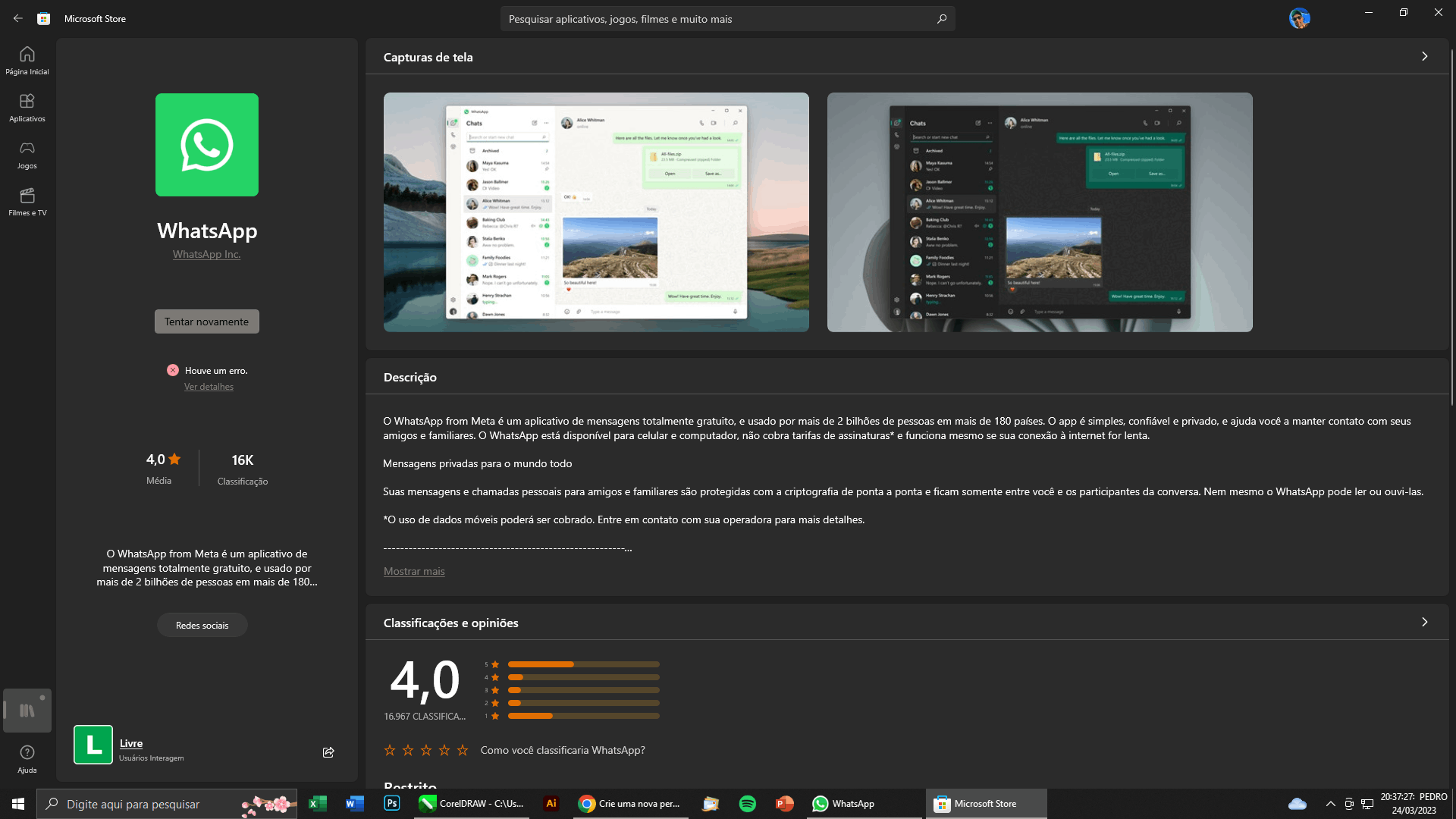The image size is (1456, 819).
Task: Open Word from the taskbar
Action: (x=355, y=804)
